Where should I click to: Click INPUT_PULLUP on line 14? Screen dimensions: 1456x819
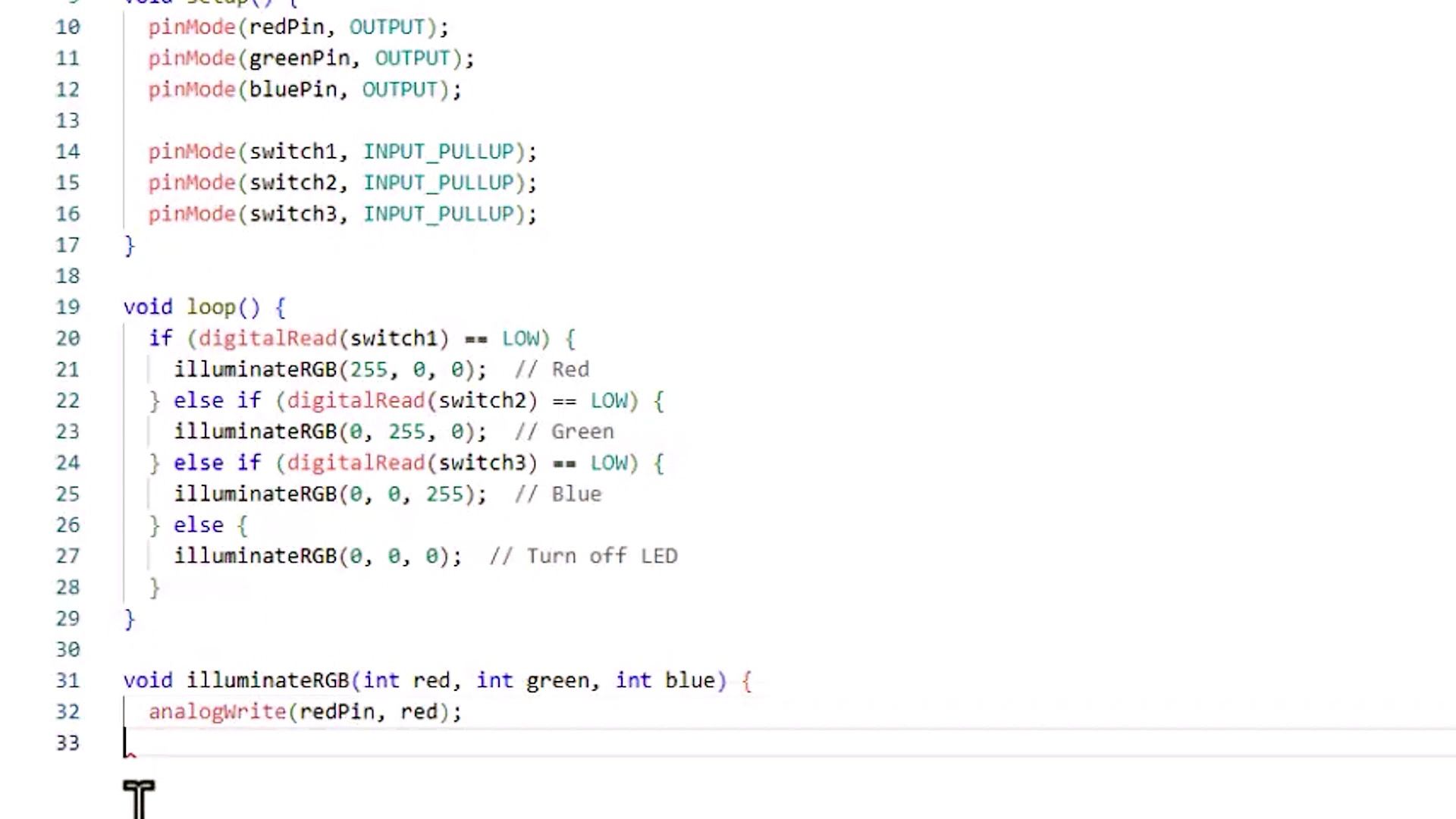pos(438,152)
